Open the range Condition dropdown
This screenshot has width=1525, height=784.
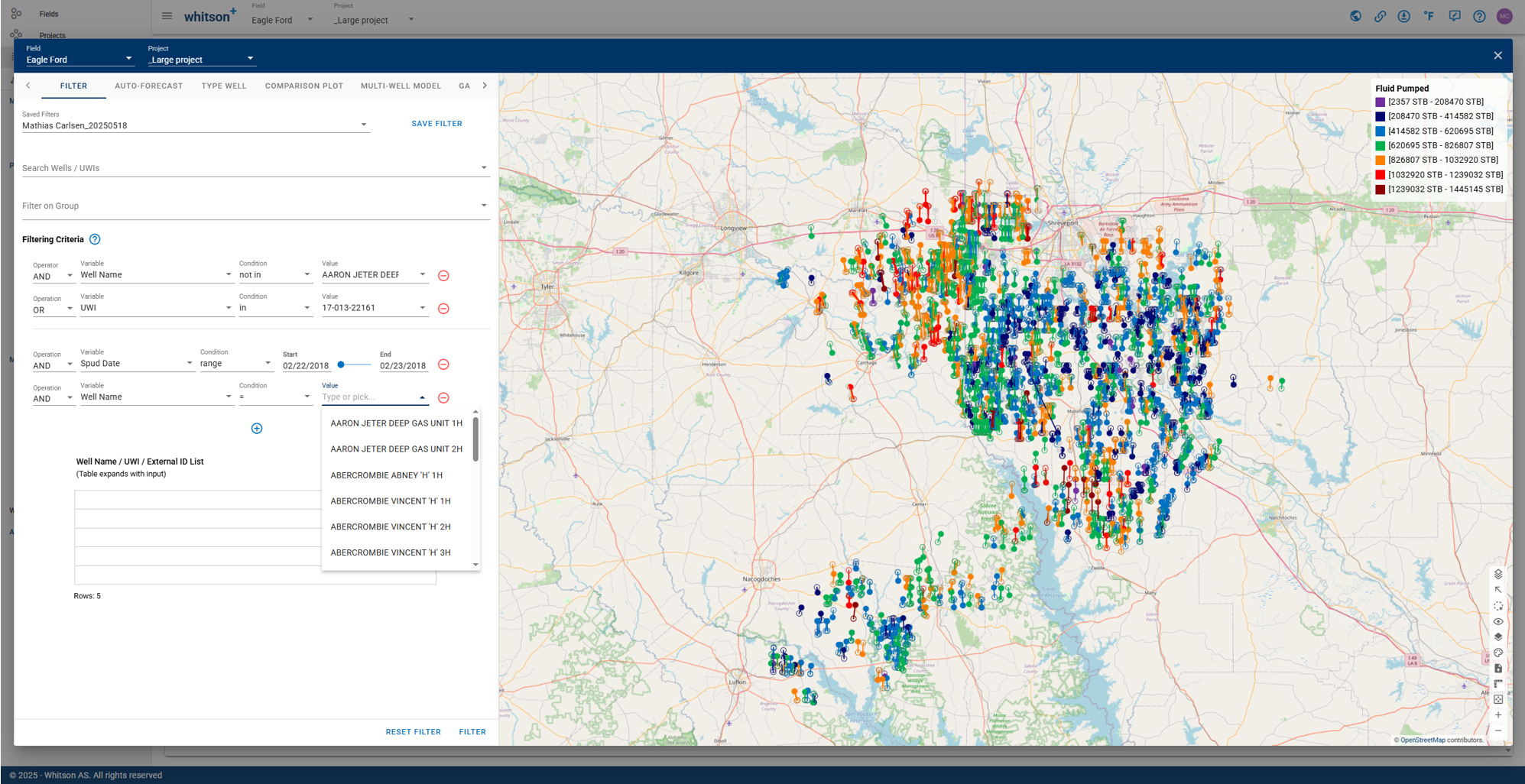click(x=236, y=364)
